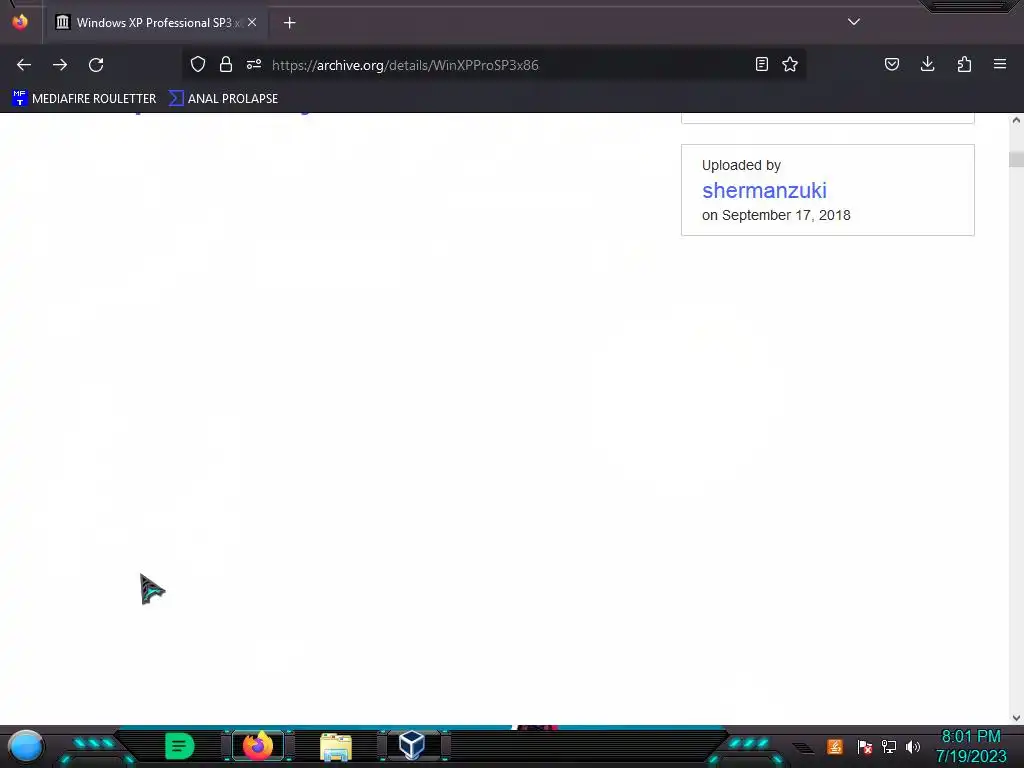
Task: Close the Windows XP Professional SP3 tab
Action: coord(252,22)
